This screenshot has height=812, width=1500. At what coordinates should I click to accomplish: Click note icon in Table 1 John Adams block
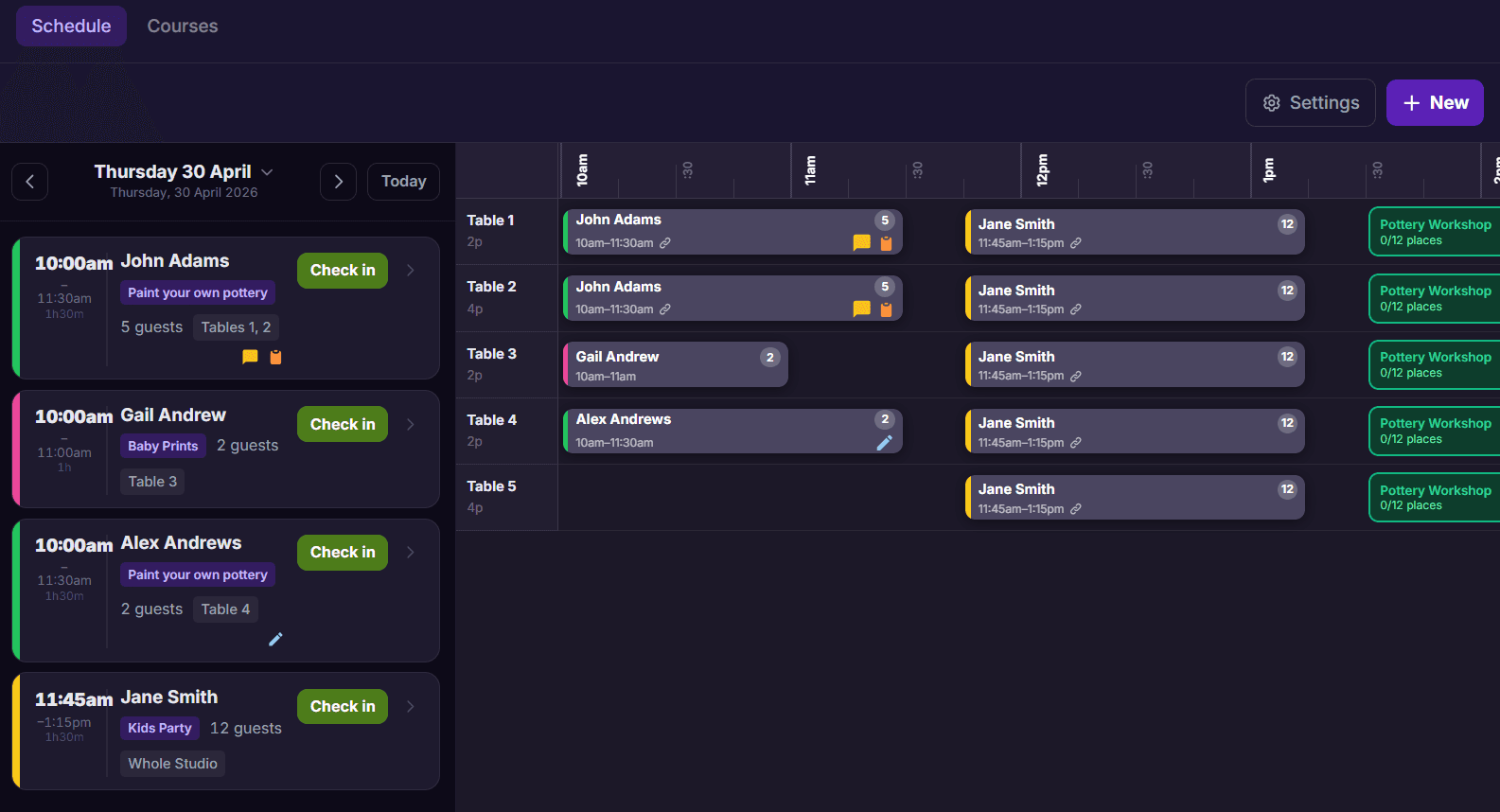click(x=861, y=242)
